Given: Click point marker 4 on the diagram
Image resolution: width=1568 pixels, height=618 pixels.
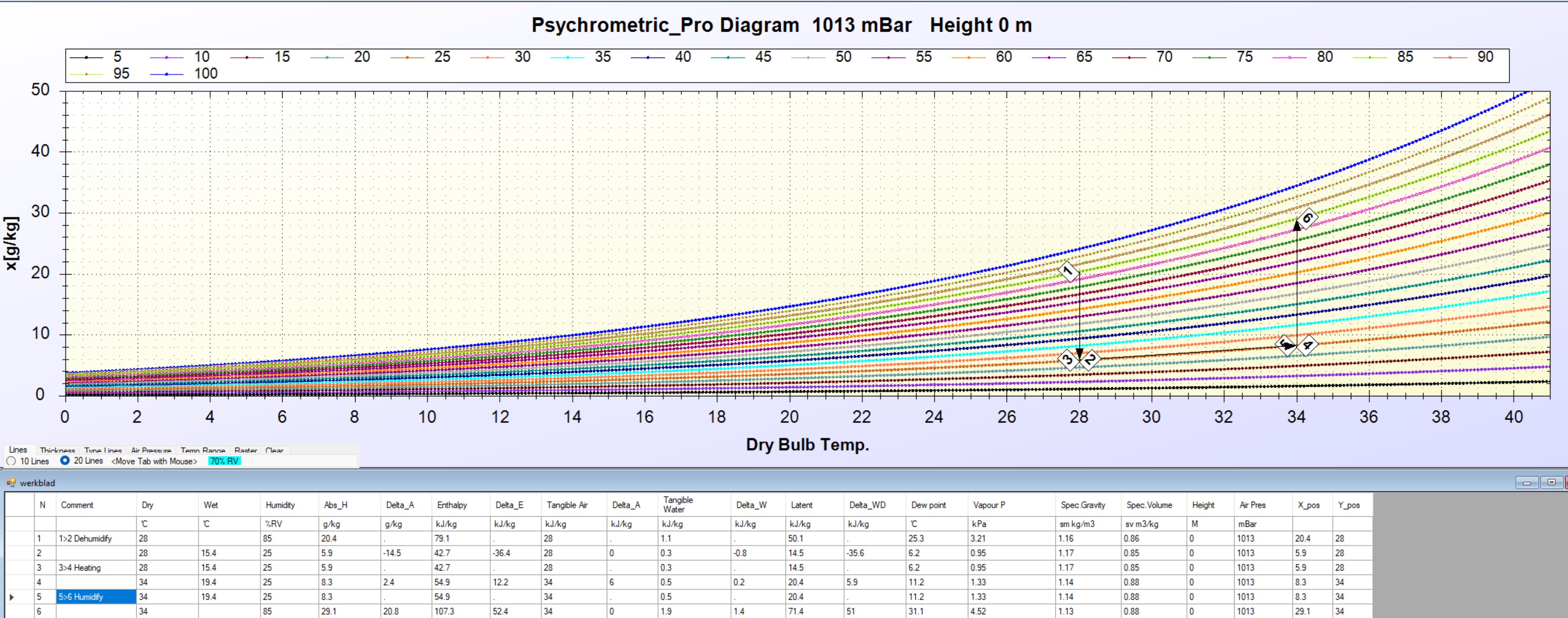Looking at the screenshot, I should coord(1307,345).
